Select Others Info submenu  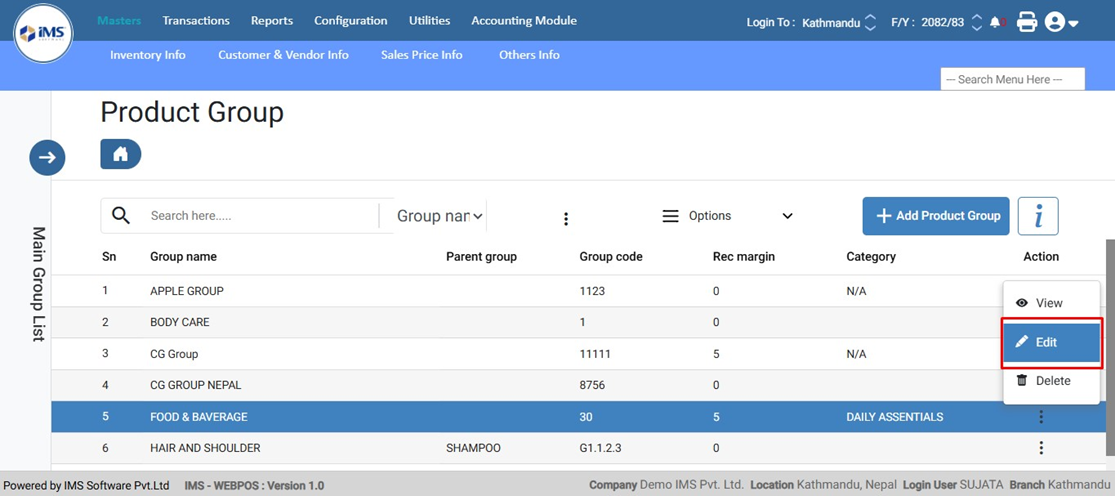click(x=529, y=55)
